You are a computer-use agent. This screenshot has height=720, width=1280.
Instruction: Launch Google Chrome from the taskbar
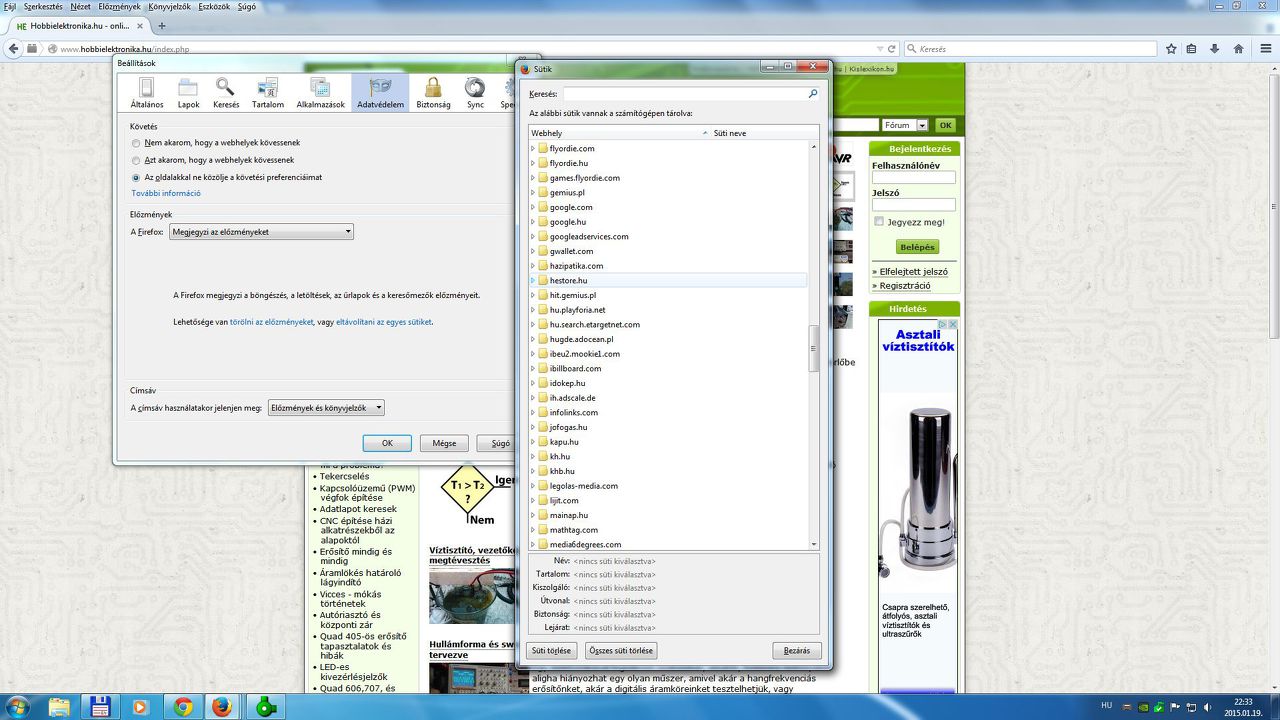[182, 706]
